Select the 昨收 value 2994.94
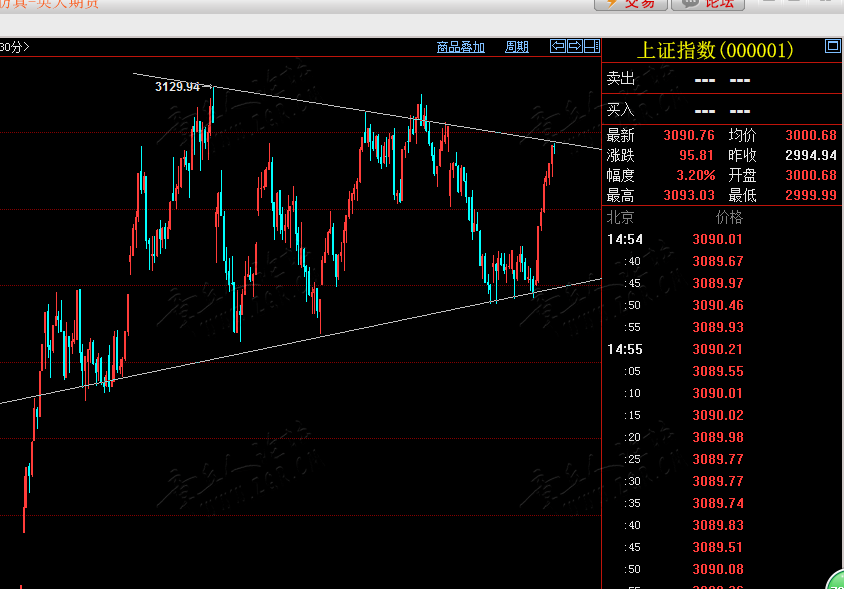 (x=811, y=156)
